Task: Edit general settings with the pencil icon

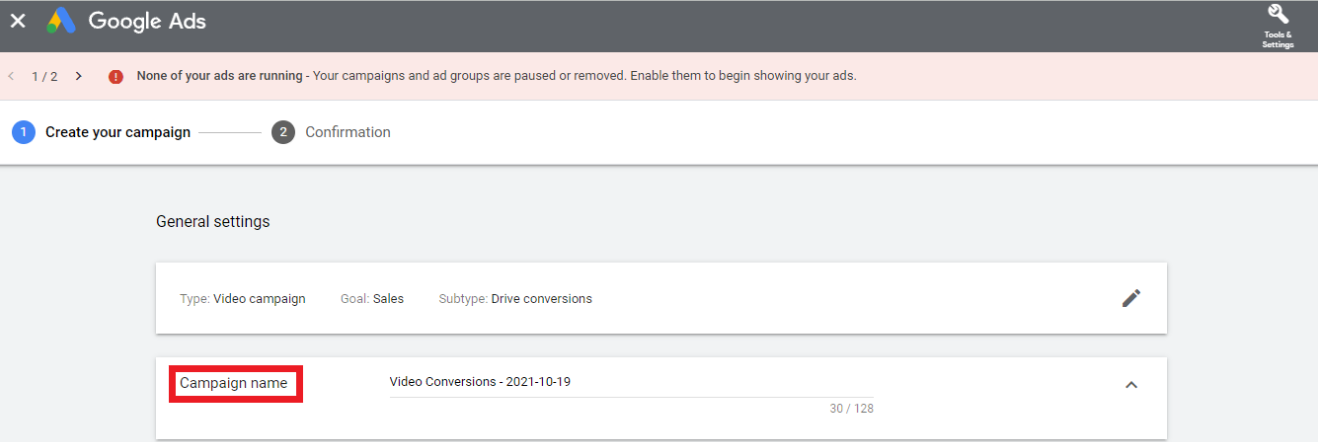Action: point(1131,298)
